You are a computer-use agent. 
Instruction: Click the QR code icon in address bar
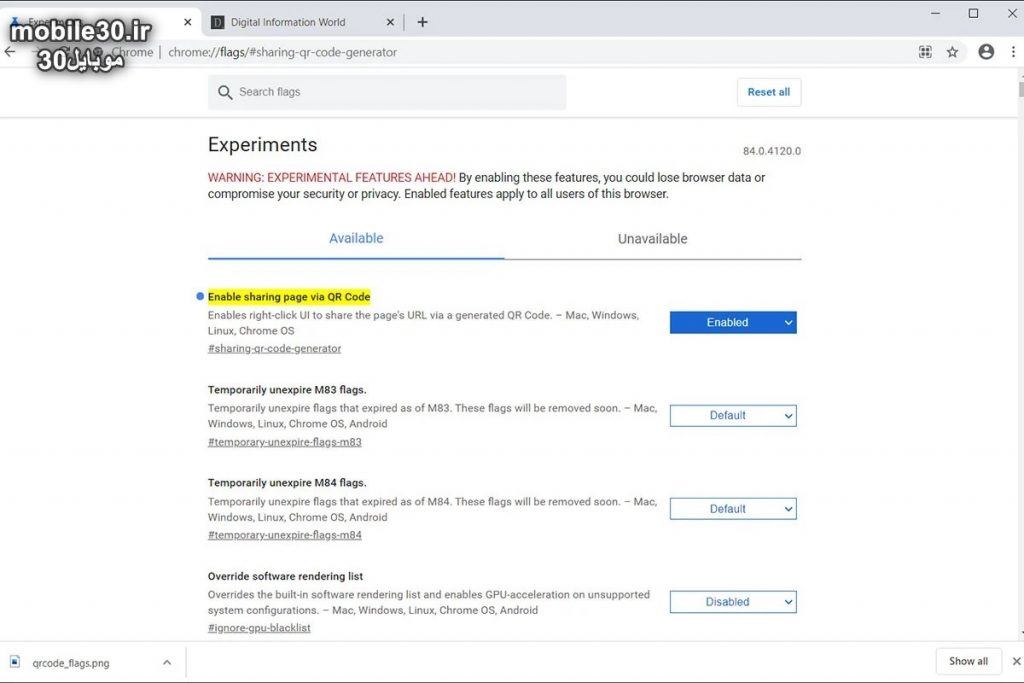(925, 52)
